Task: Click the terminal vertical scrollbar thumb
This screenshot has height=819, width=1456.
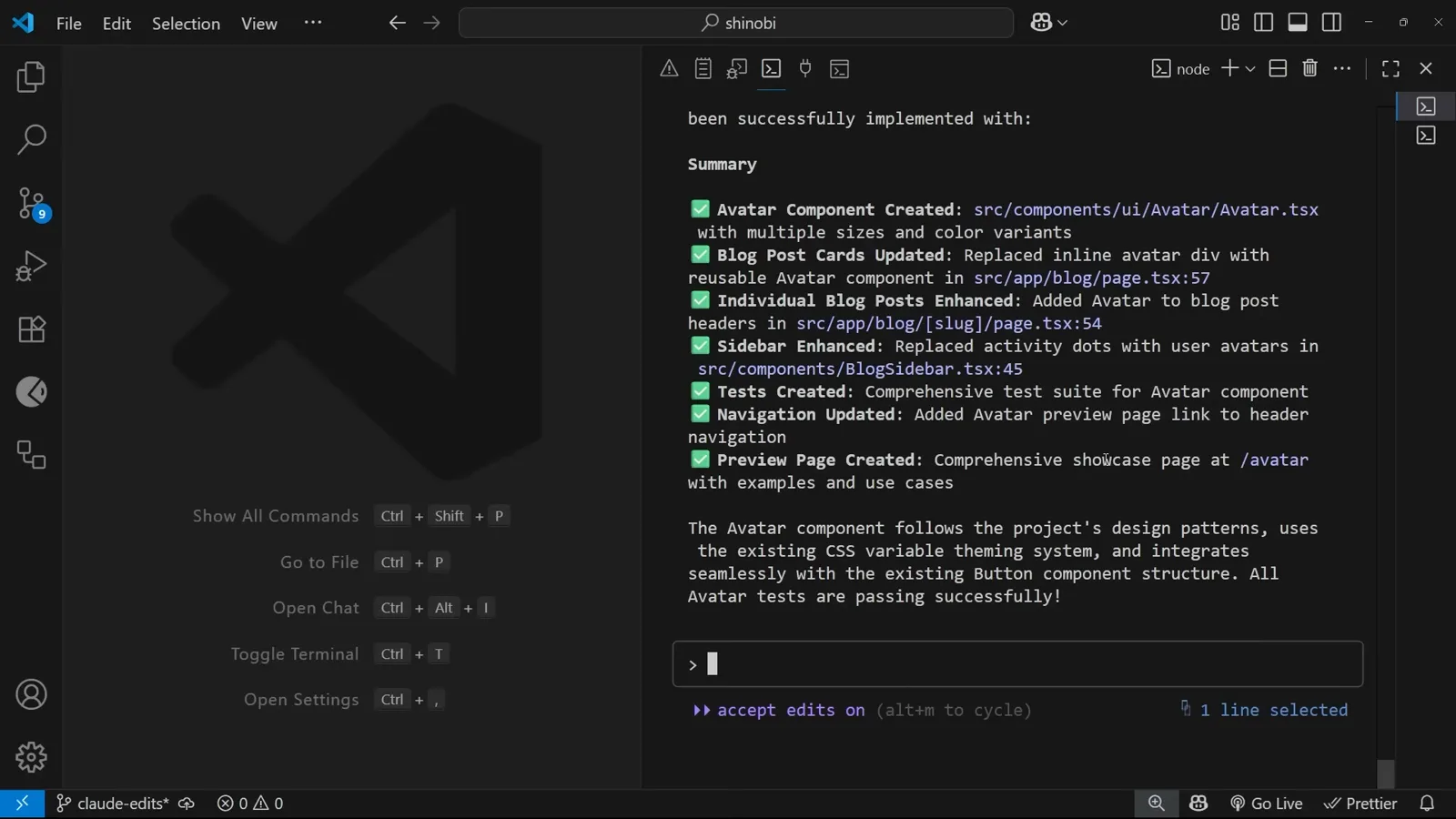Action: click(x=1386, y=773)
